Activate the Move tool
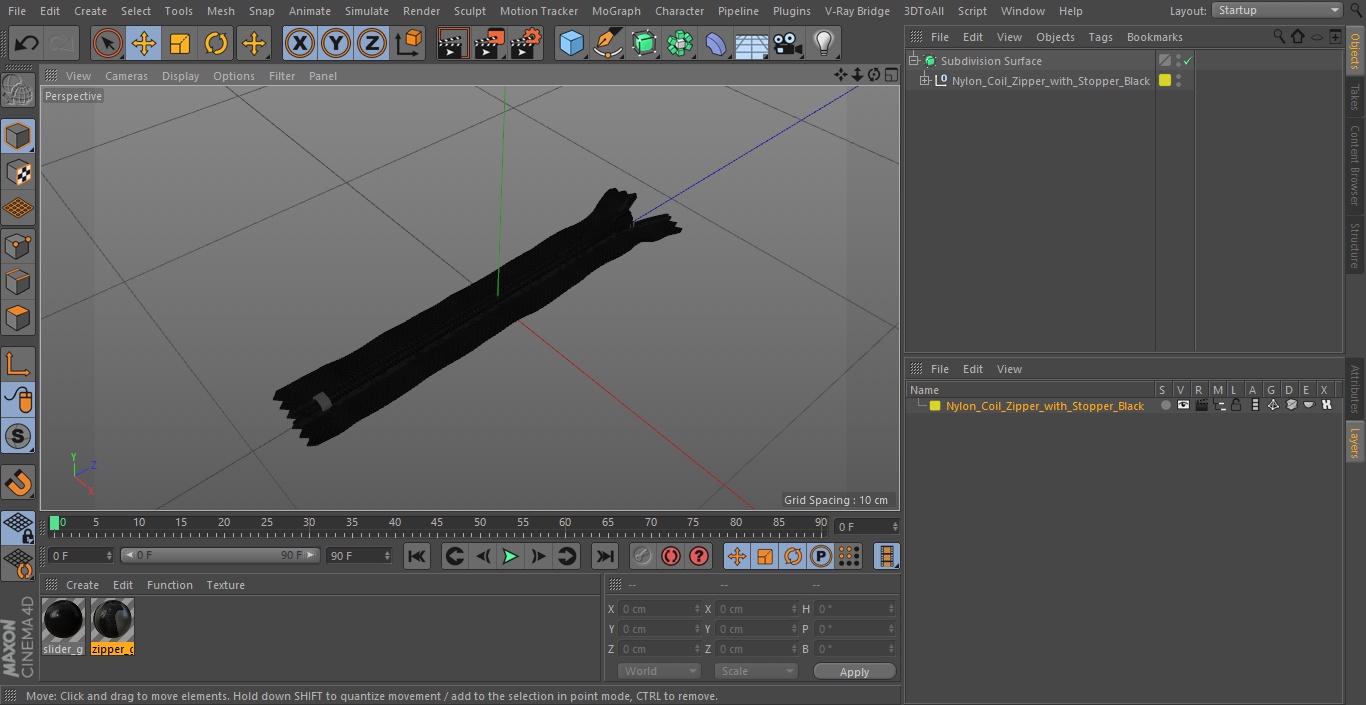 point(144,43)
